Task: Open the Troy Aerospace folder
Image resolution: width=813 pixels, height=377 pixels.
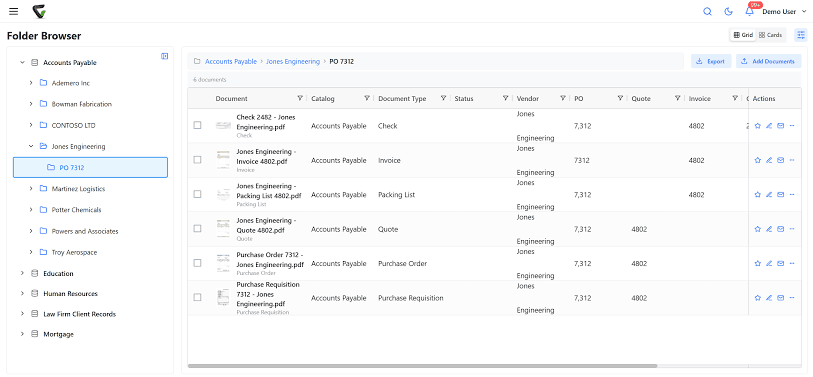Action: click(x=74, y=253)
